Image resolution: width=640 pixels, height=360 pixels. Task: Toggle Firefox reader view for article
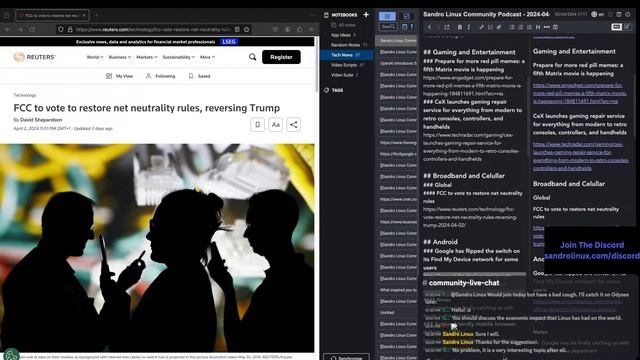[237, 29]
